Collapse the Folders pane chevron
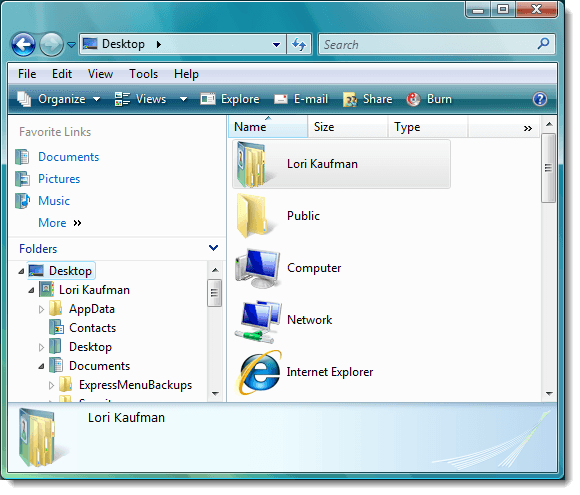The height and width of the screenshot is (495, 580). pos(213,248)
